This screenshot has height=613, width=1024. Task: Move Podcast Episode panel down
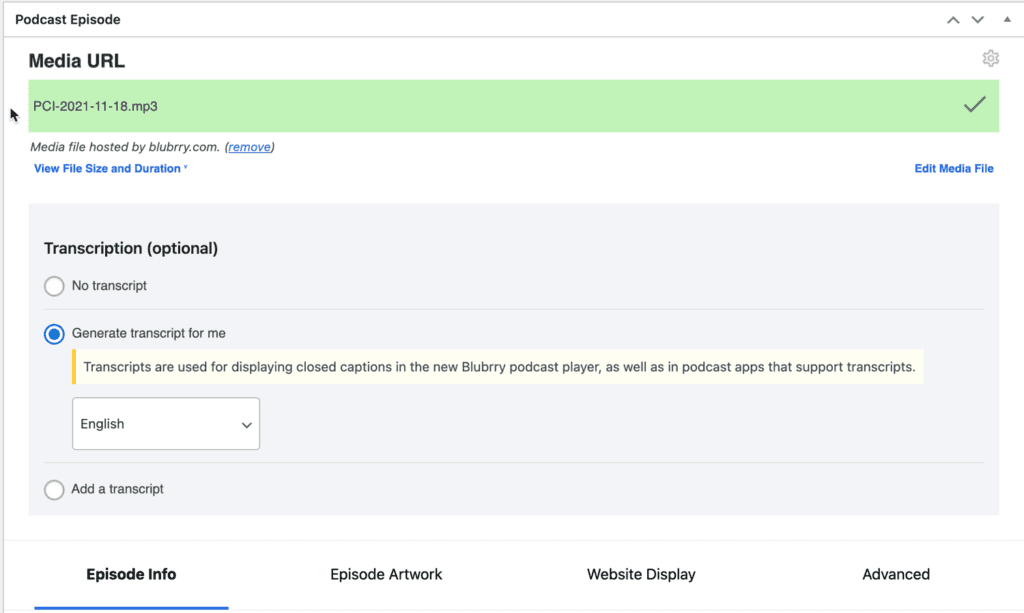click(977, 20)
